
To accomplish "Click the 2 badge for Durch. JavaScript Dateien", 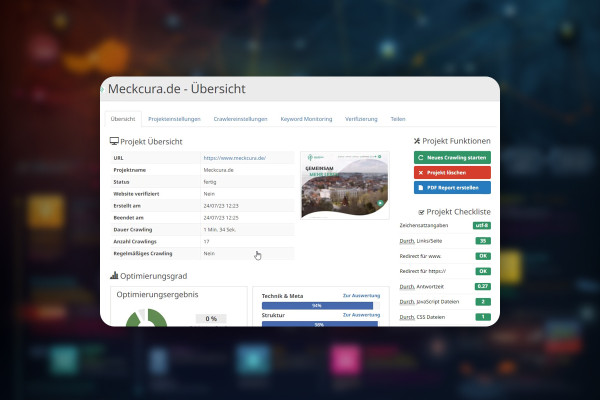I will tap(483, 302).
